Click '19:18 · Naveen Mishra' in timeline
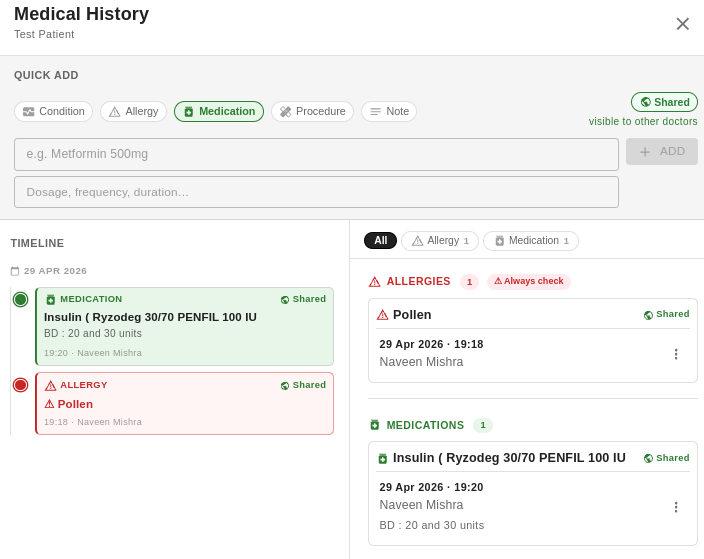Image resolution: width=704 pixels, height=559 pixels. pos(92,422)
